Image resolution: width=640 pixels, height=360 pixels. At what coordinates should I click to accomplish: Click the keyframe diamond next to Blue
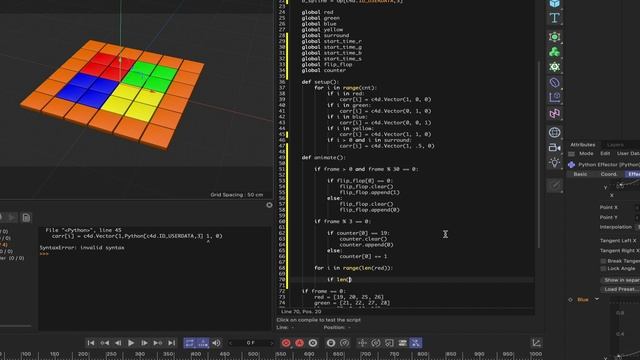coord(570,300)
